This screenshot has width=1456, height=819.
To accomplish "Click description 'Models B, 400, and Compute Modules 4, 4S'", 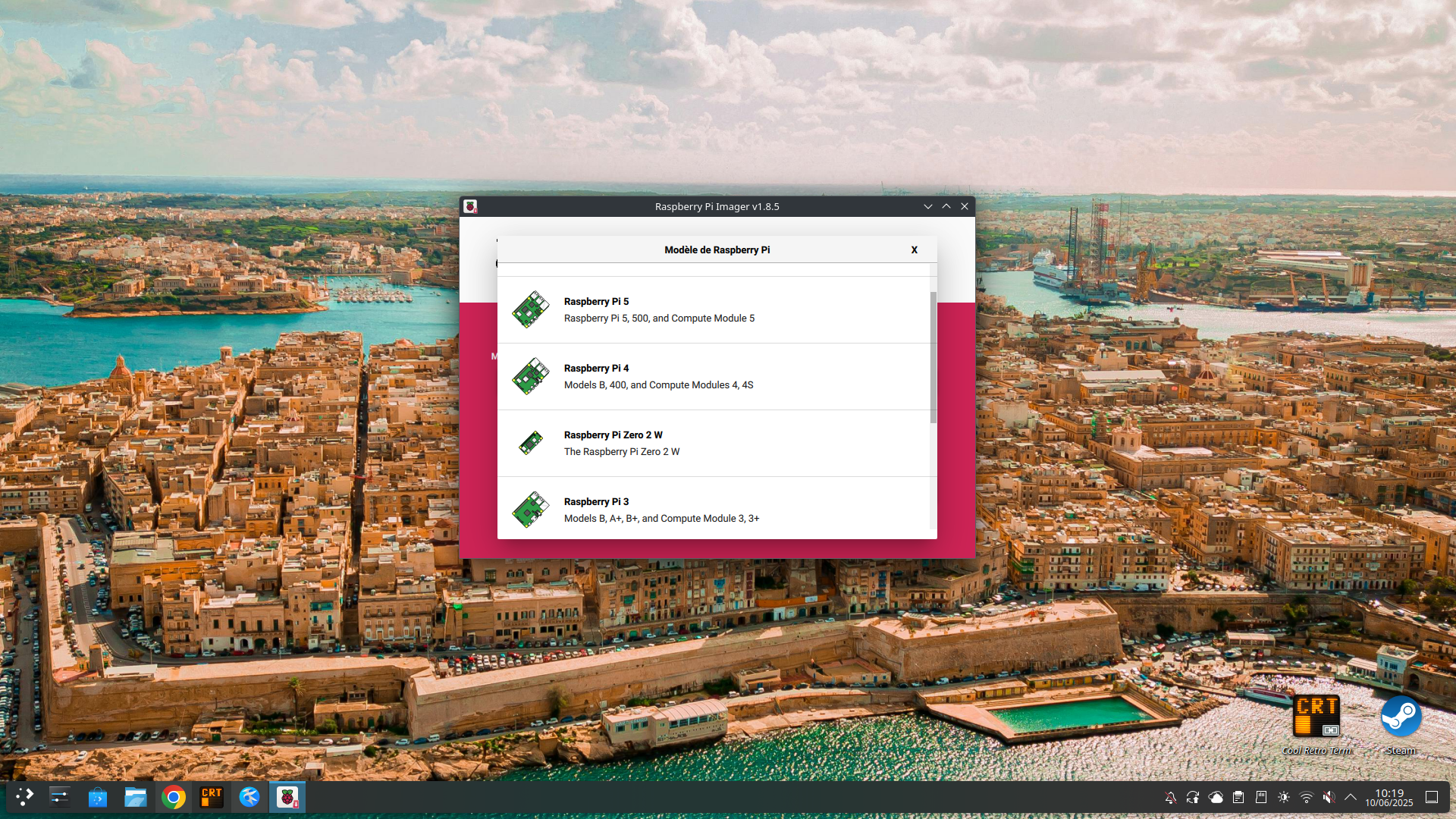I will (x=658, y=385).
